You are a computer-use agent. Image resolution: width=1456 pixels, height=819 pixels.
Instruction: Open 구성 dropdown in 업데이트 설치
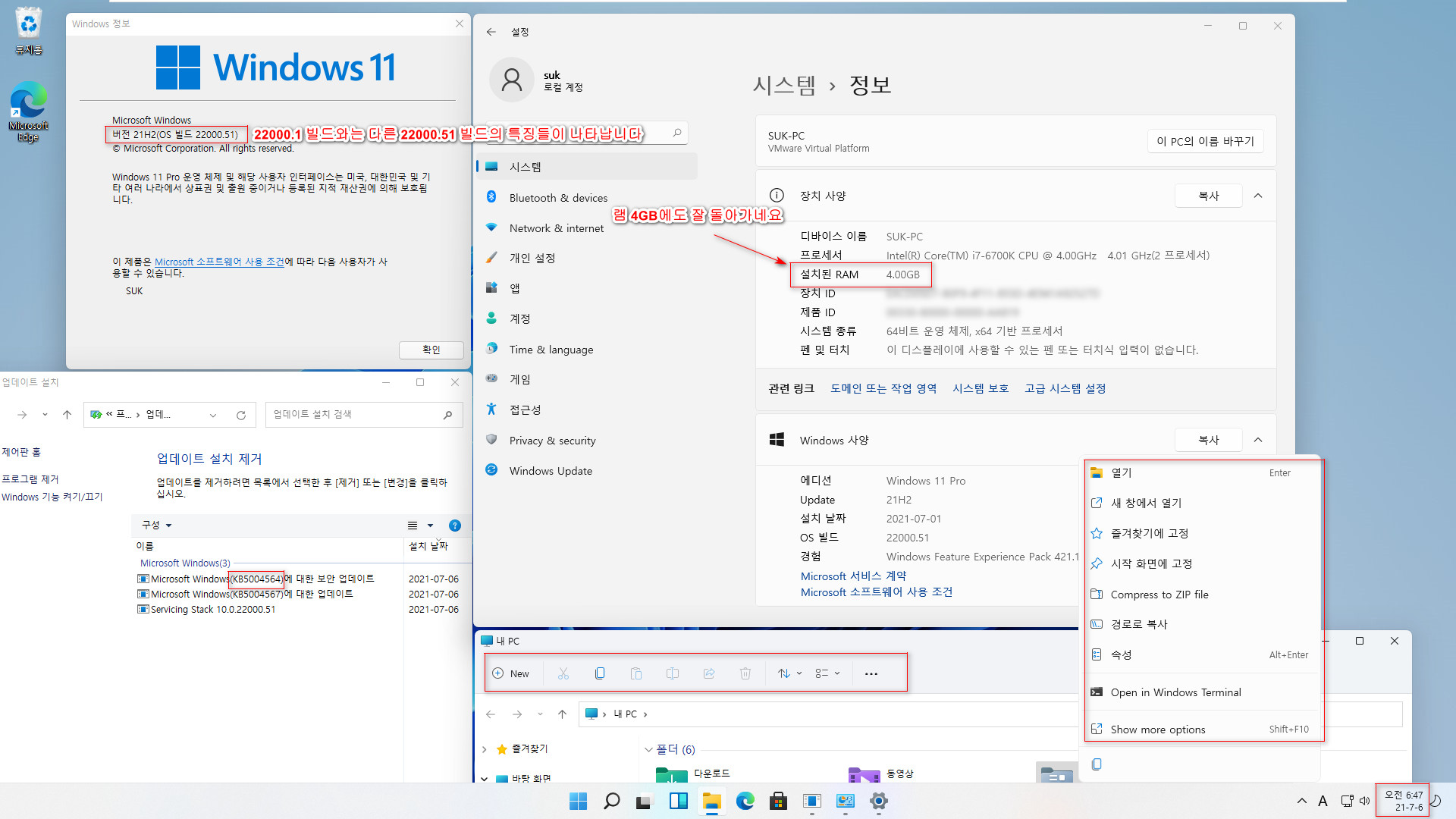coord(156,525)
